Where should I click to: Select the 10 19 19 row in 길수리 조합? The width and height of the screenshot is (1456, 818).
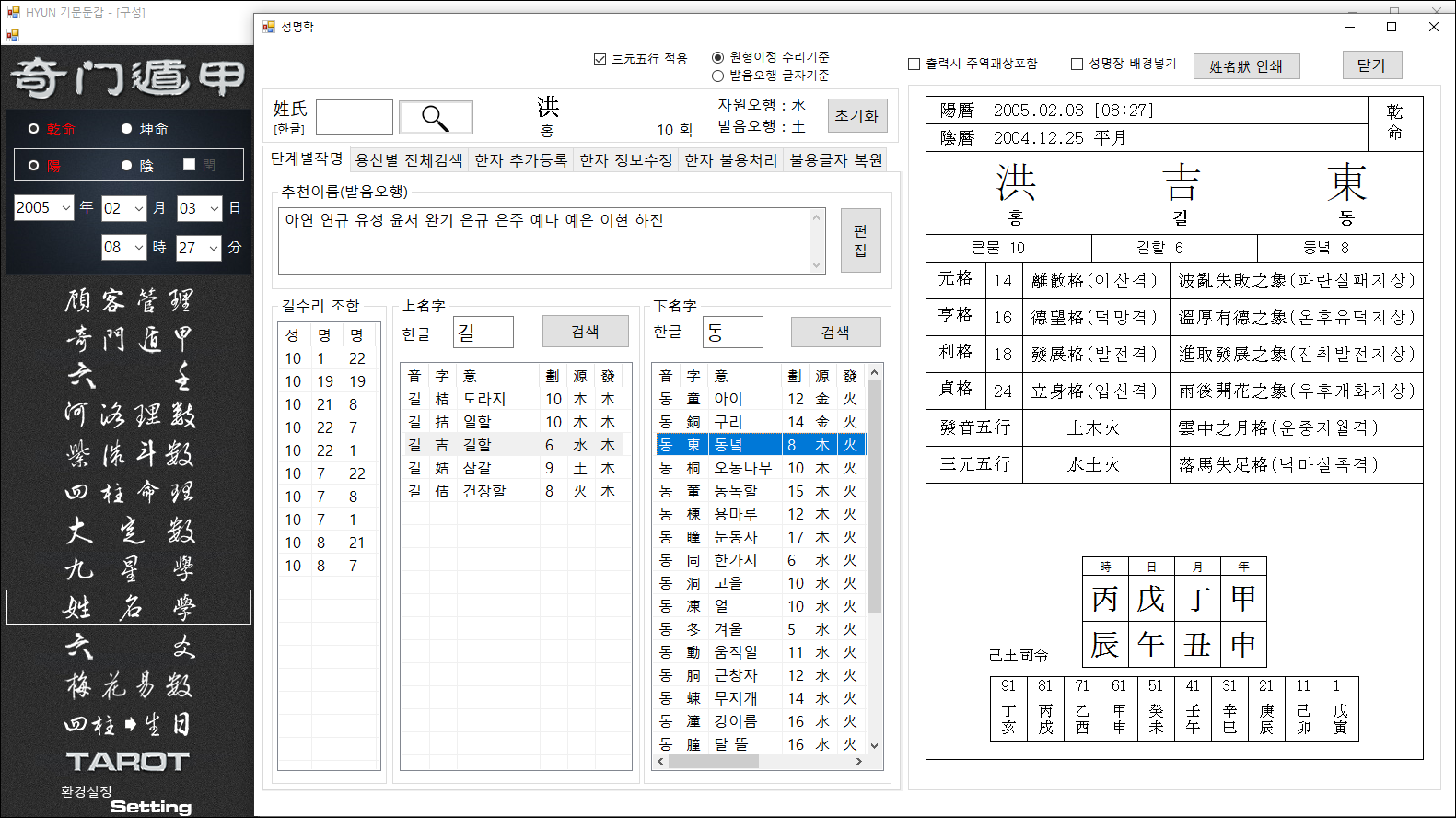coord(328,381)
